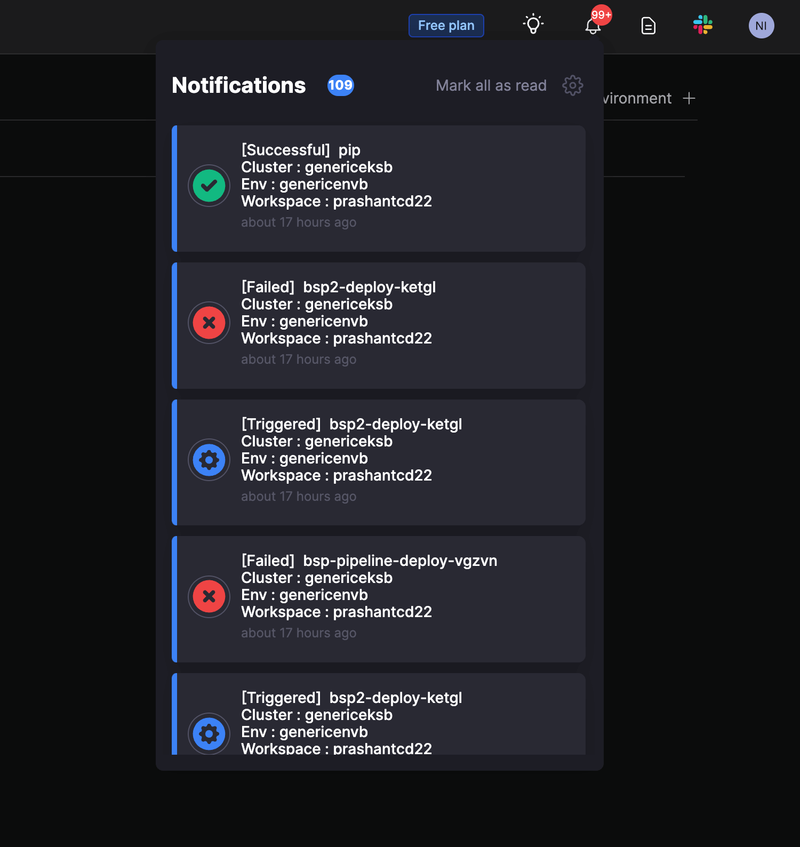The height and width of the screenshot is (847, 800).
Task: Open the notifications bell icon
Action: click(x=593, y=26)
